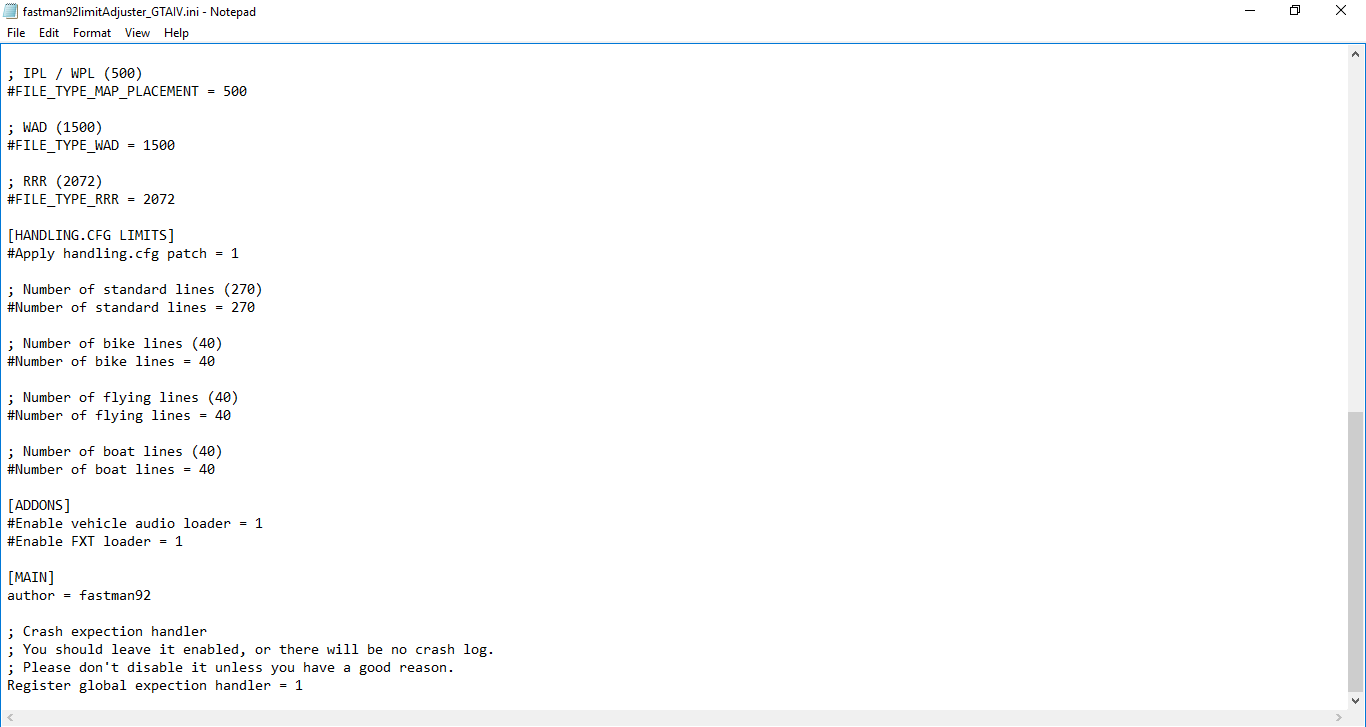Click the #FILE_TYPE_WAD = 1500 line
The width and height of the screenshot is (1366, 727).
tap(91, 145)
